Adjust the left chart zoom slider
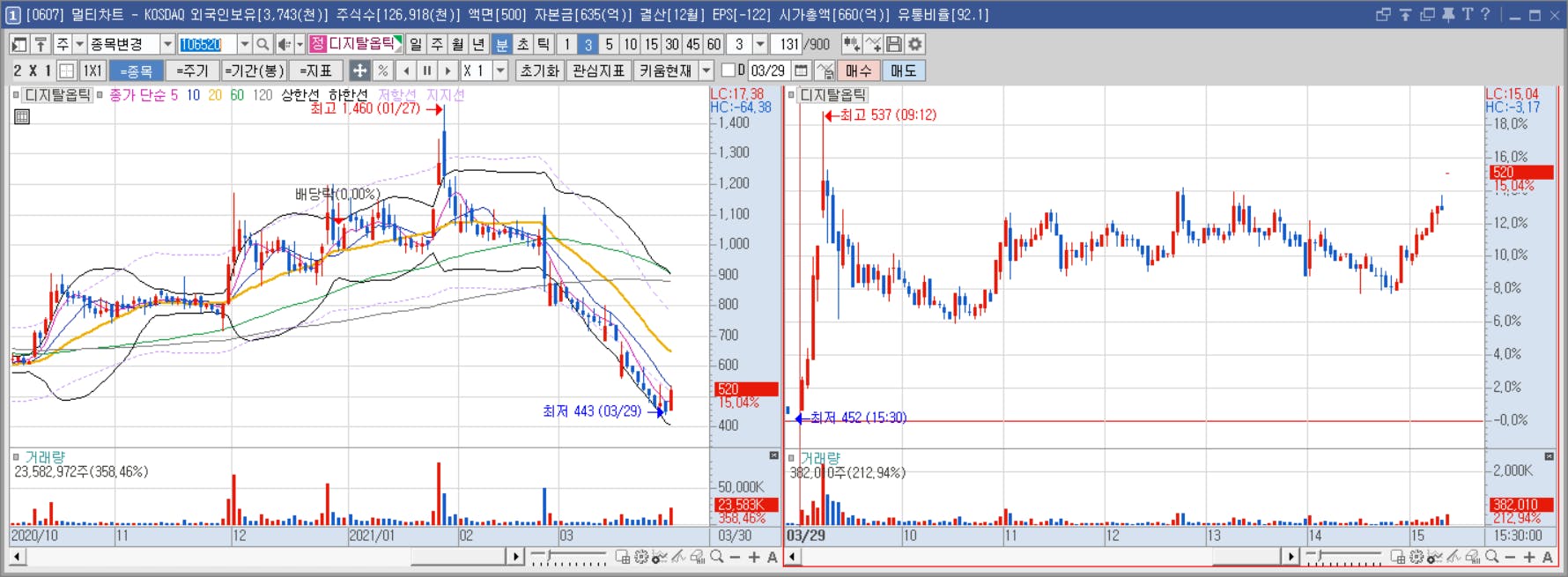The width and height of the screenshot is (1568, 577). click(x=568, y=557)
